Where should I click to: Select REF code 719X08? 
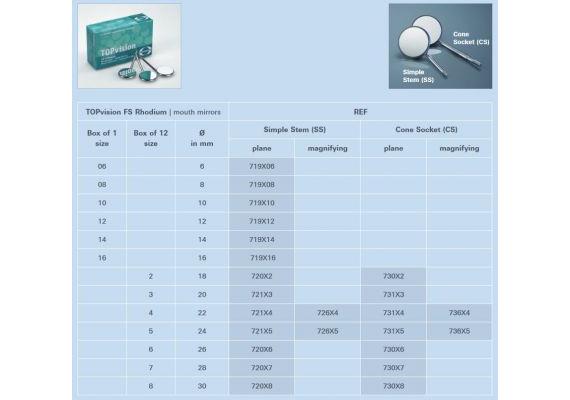261,185
